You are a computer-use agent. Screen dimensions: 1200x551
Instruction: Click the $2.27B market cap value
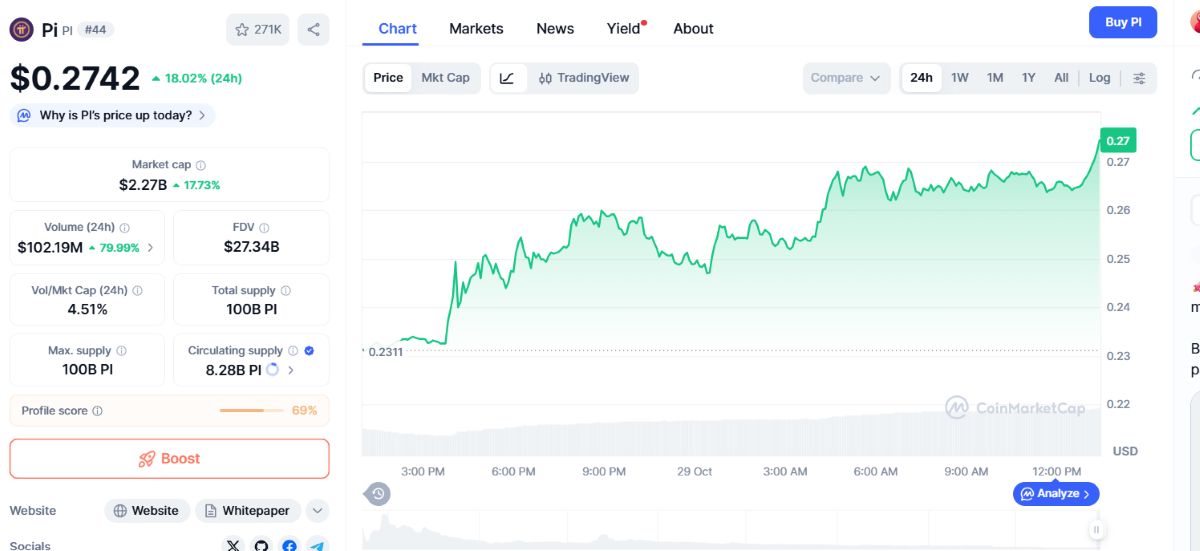[x=143, y=185]
